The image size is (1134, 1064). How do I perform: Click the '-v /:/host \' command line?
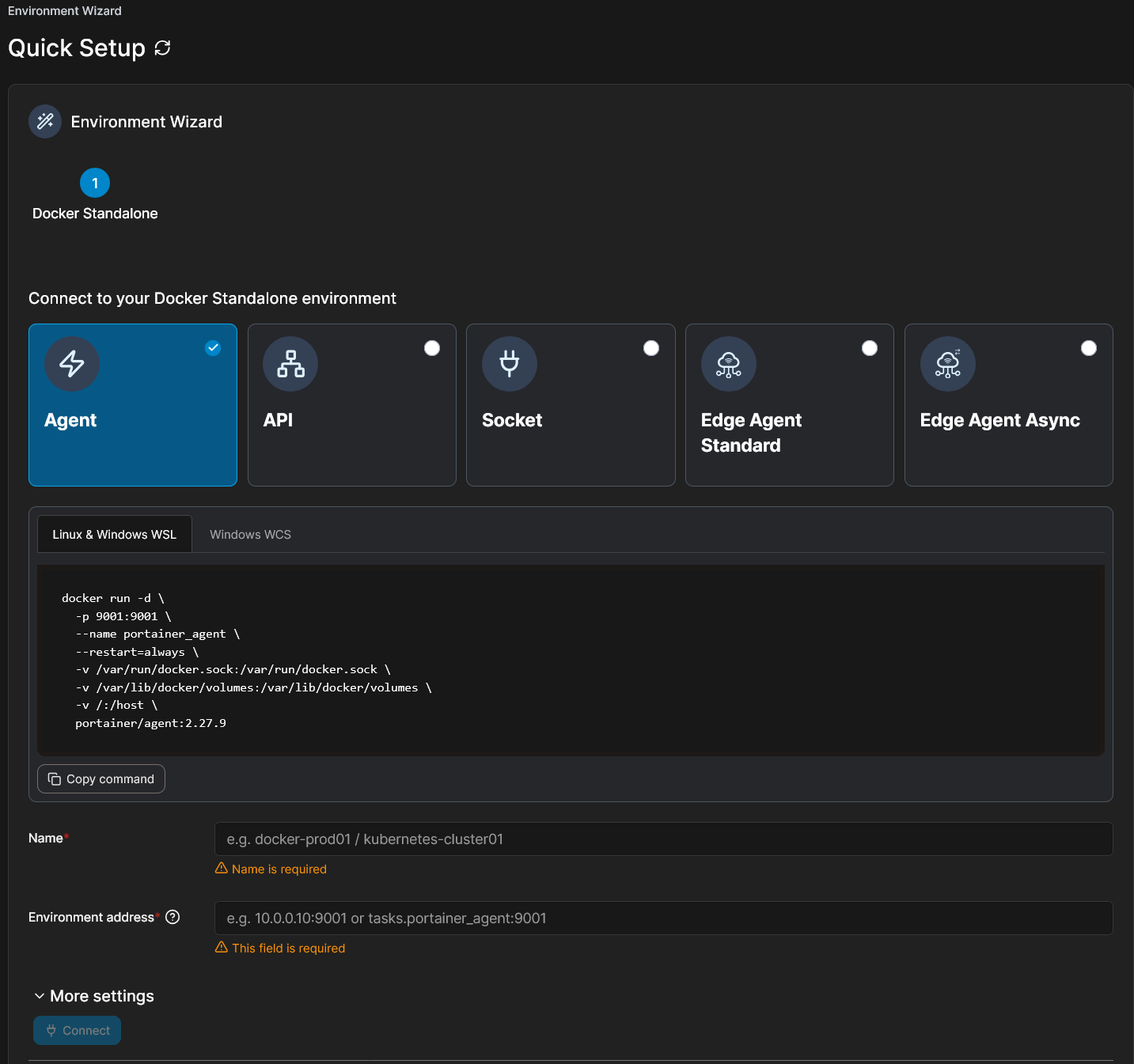tap(116, 705)
